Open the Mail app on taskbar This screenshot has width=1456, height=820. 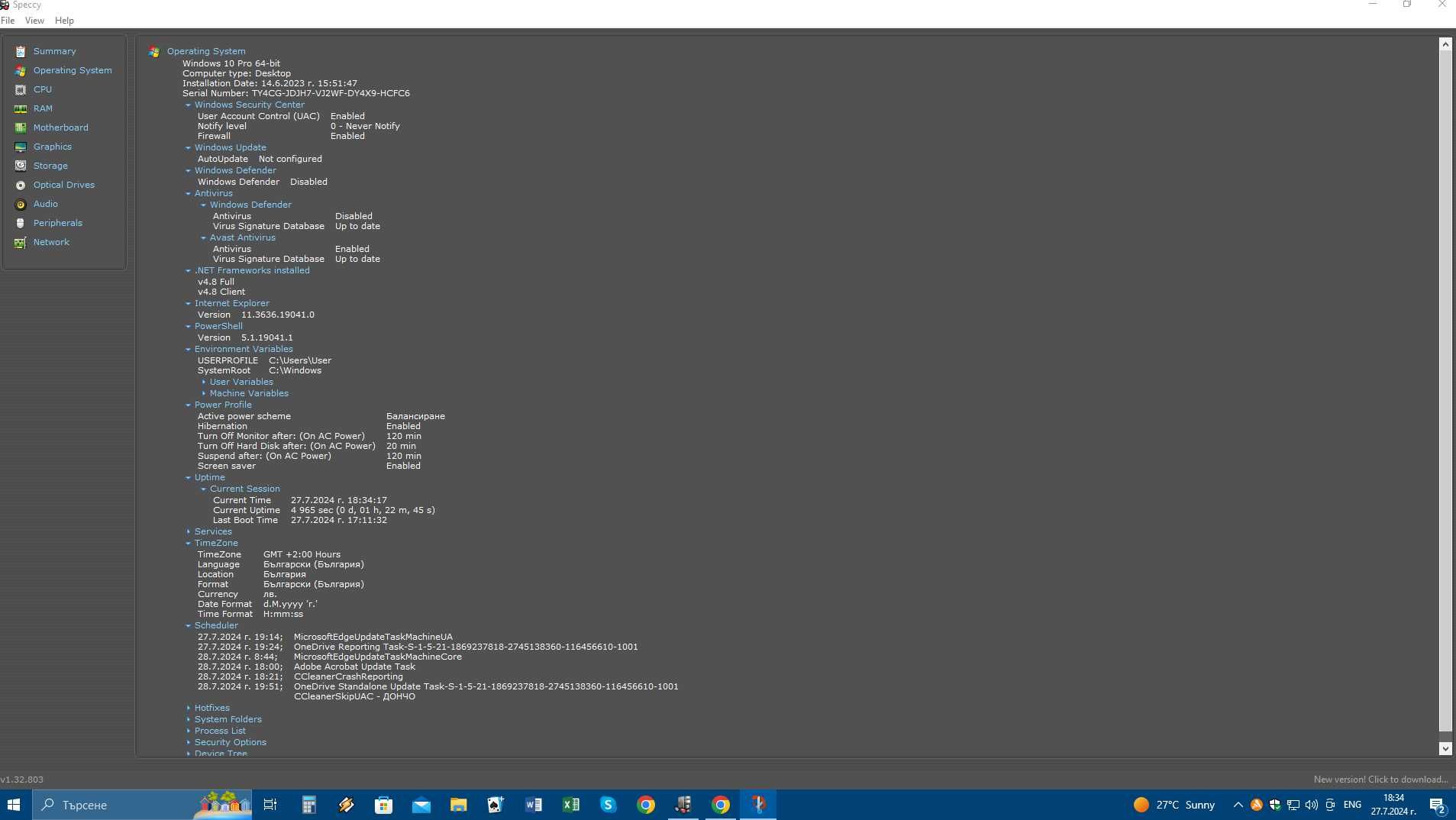[x=421, y=805]
